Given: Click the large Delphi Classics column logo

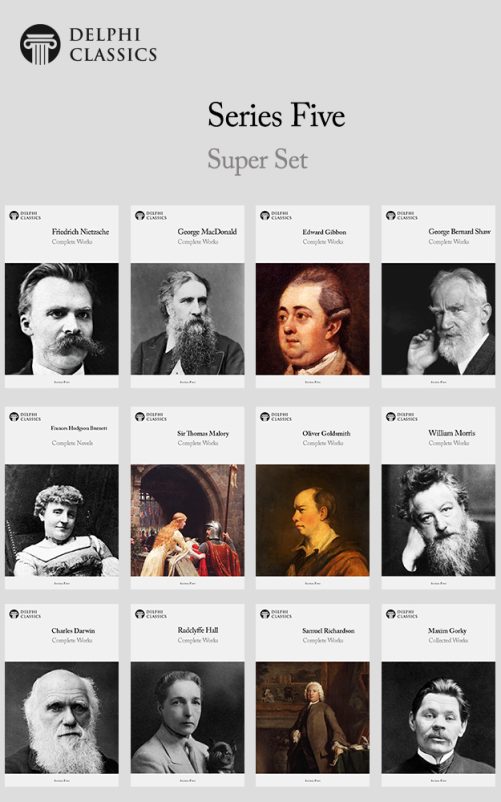Looking at the screenshot, I should [x=40, y=44].
